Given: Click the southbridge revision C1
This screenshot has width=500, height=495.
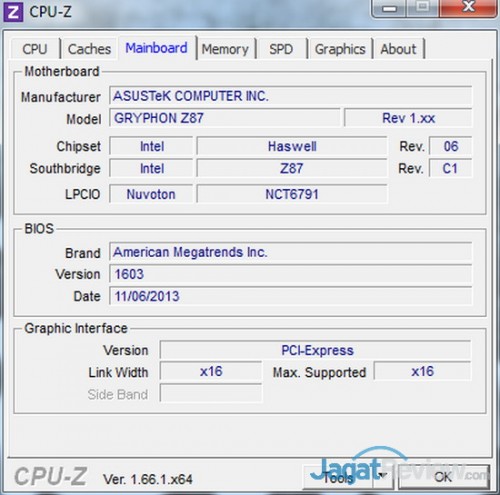Looking at the screenshot, I should [x=451, y=168].
